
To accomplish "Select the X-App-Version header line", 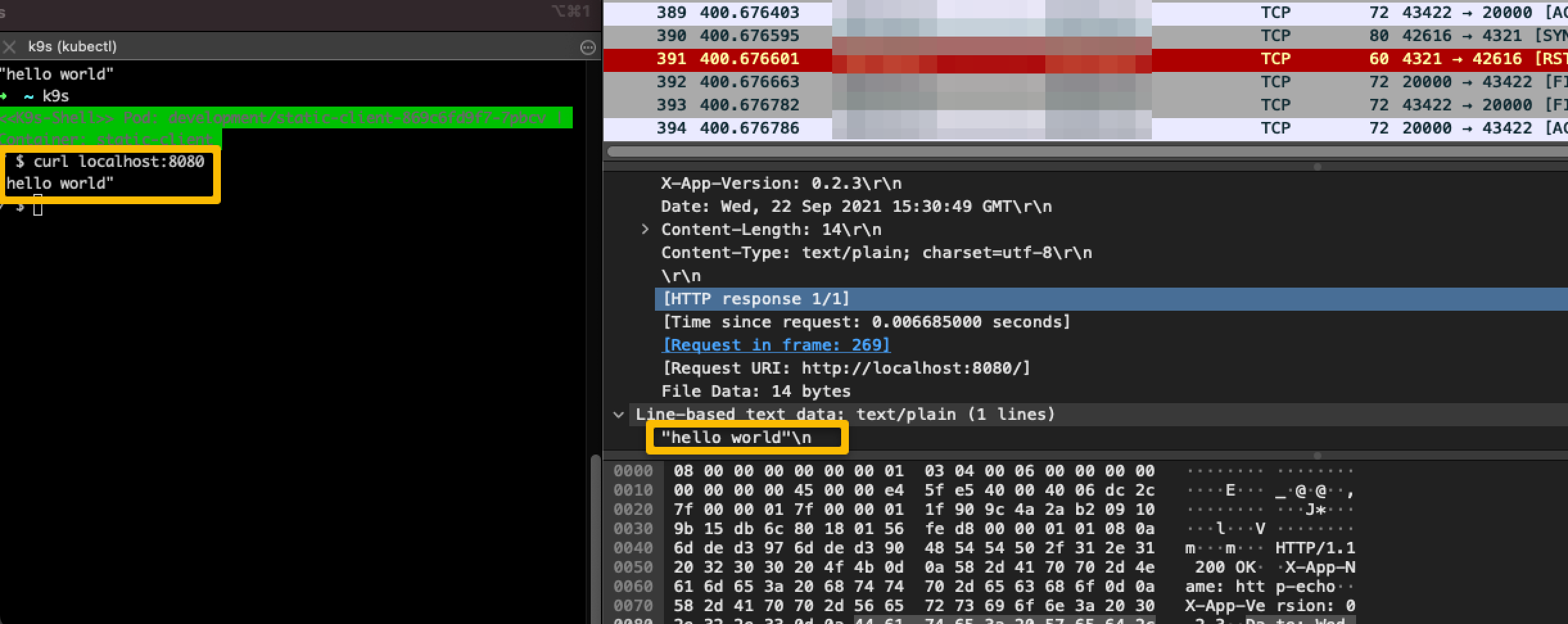I will [781, 184].
